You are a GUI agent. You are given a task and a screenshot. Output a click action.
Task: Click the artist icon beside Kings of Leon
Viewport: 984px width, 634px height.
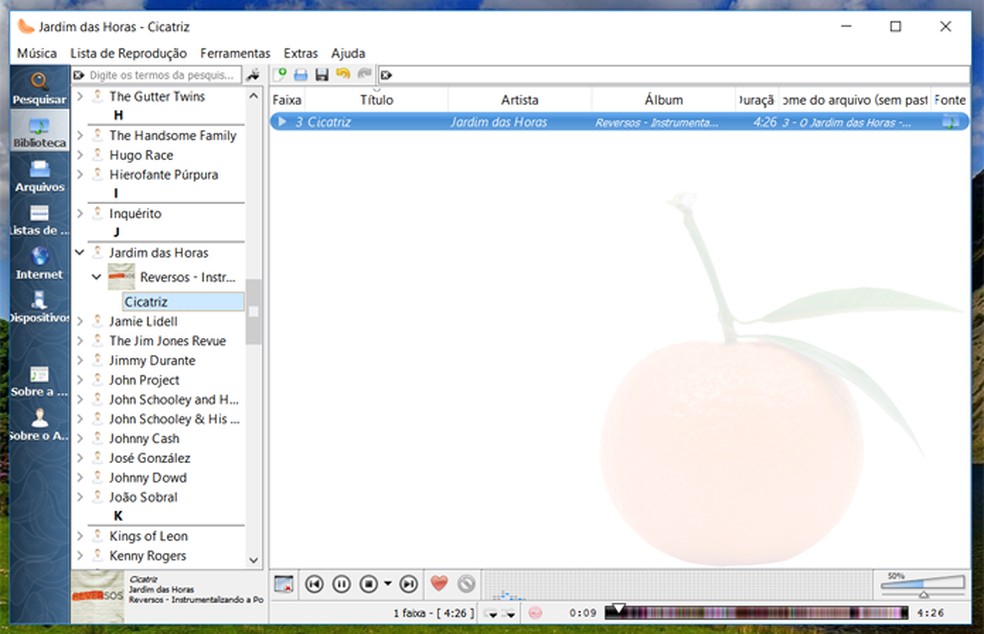(x=98, y=535)
